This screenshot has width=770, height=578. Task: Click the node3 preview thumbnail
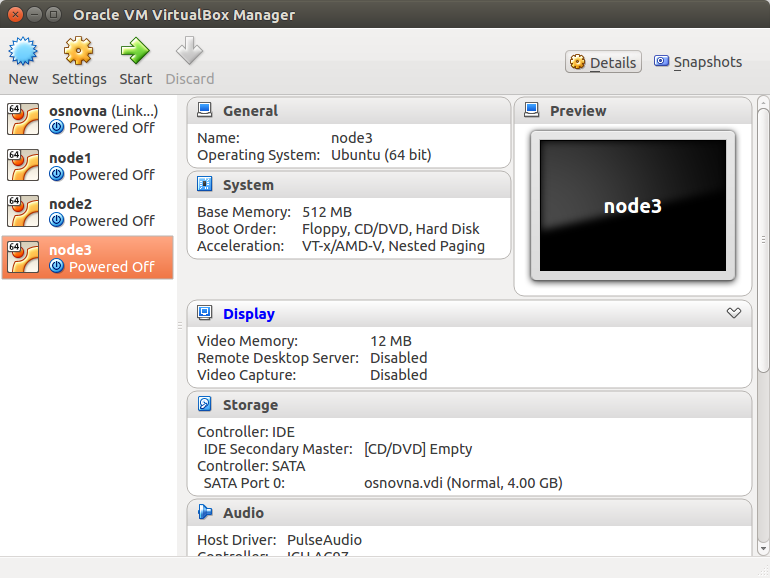click(632, 206)
